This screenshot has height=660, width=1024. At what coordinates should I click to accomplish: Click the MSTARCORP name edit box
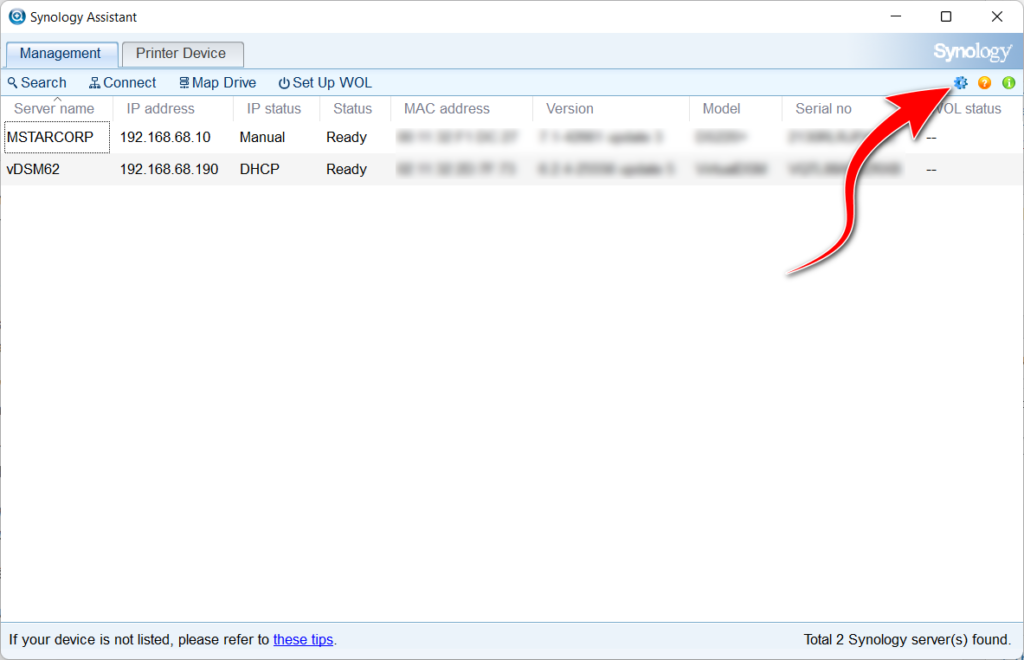point(56,137)
